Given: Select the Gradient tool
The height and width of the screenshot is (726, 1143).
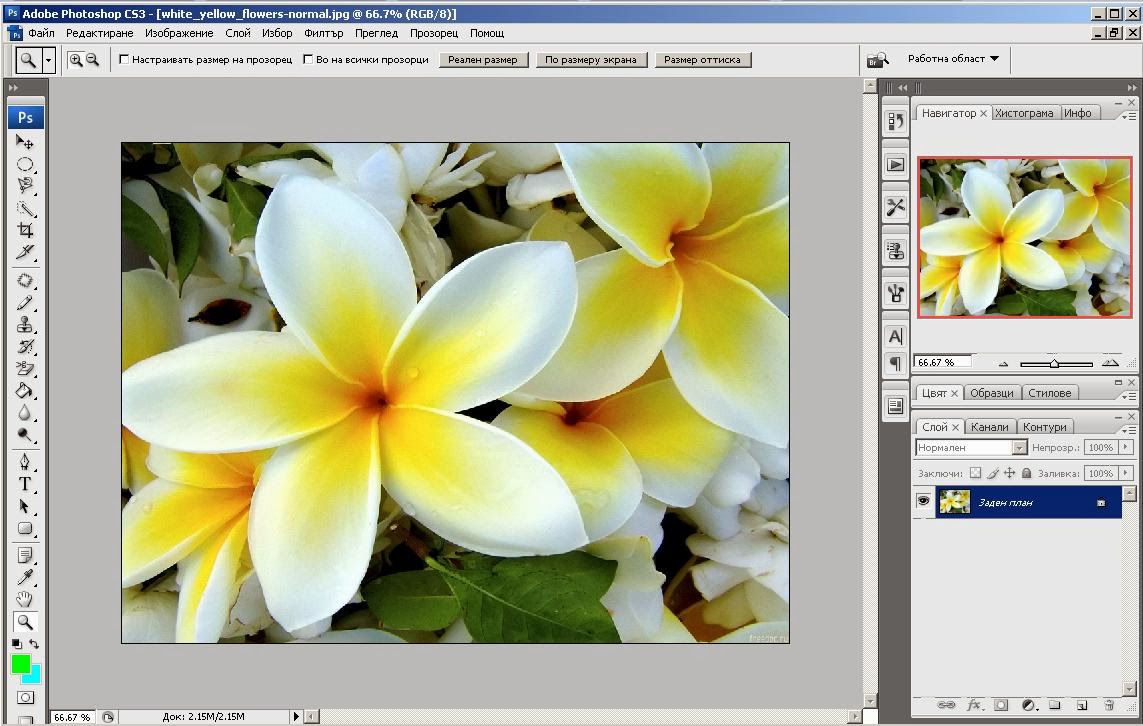Looking at the screenshot, I should [x=25, y=389].
